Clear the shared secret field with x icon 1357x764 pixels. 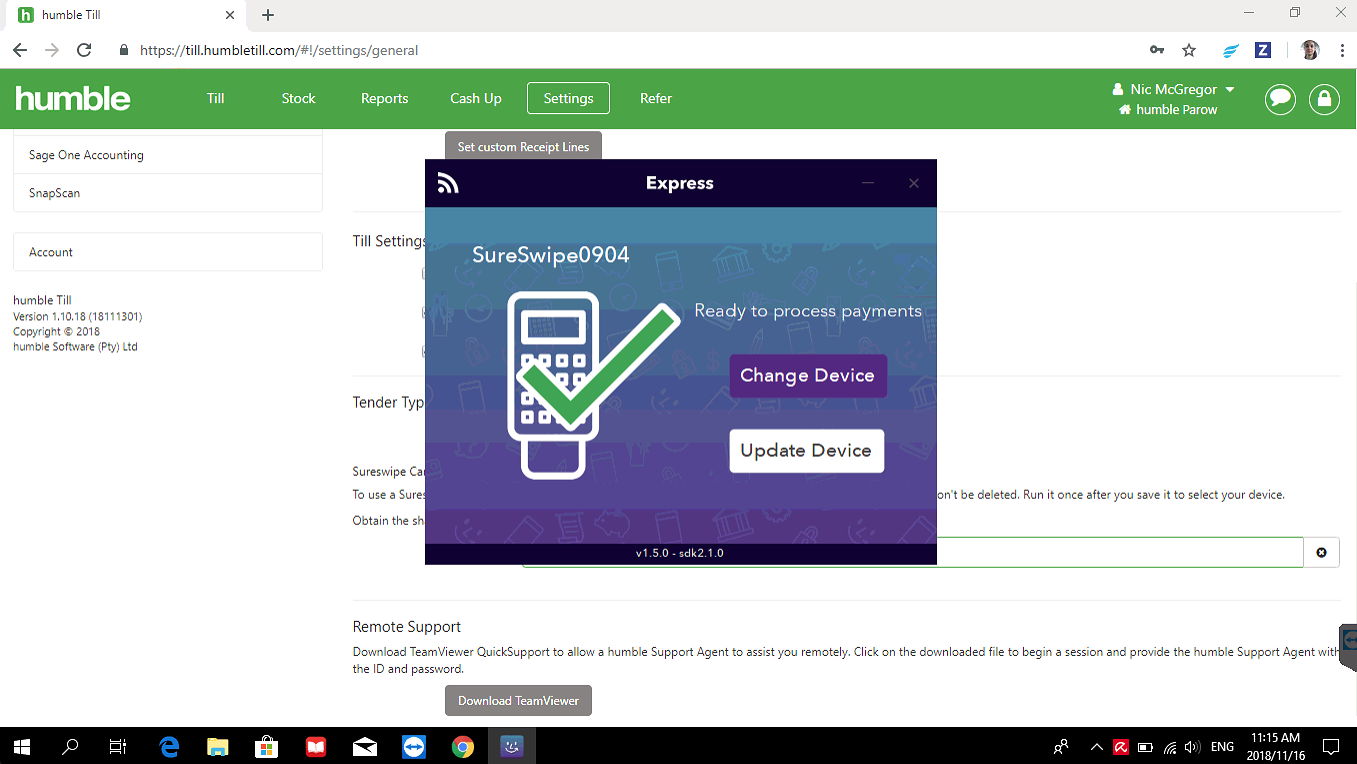pos(1321,552)
